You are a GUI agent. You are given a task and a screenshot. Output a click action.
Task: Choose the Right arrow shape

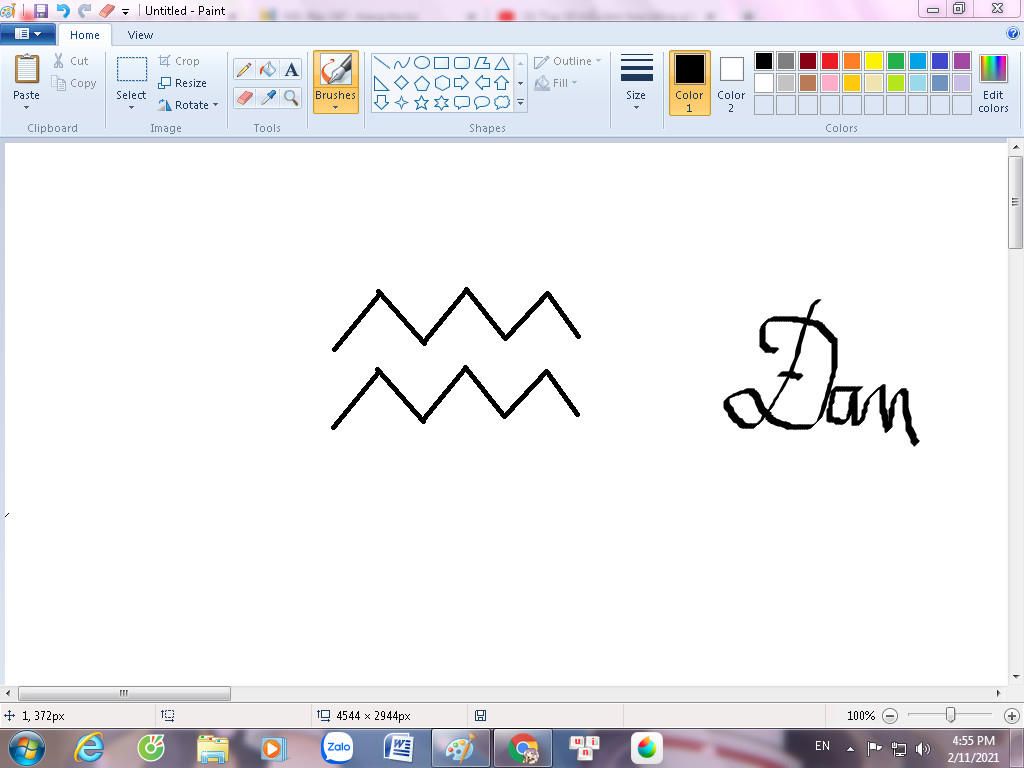[x=462, y=83]
